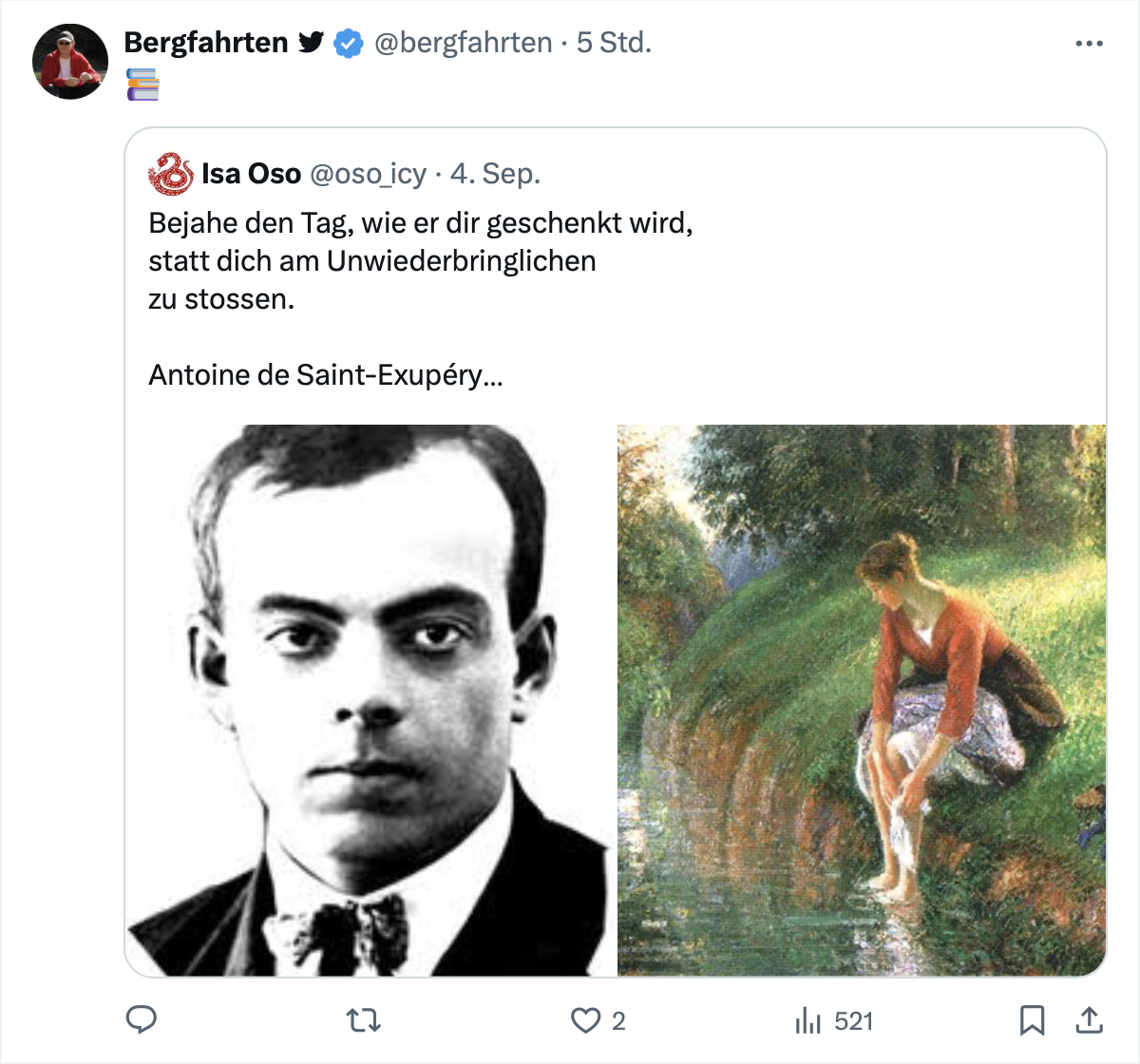1140x1064 pixels.
Task: Click the retweet arrows icon
Action: click(x=363, y=1020)
